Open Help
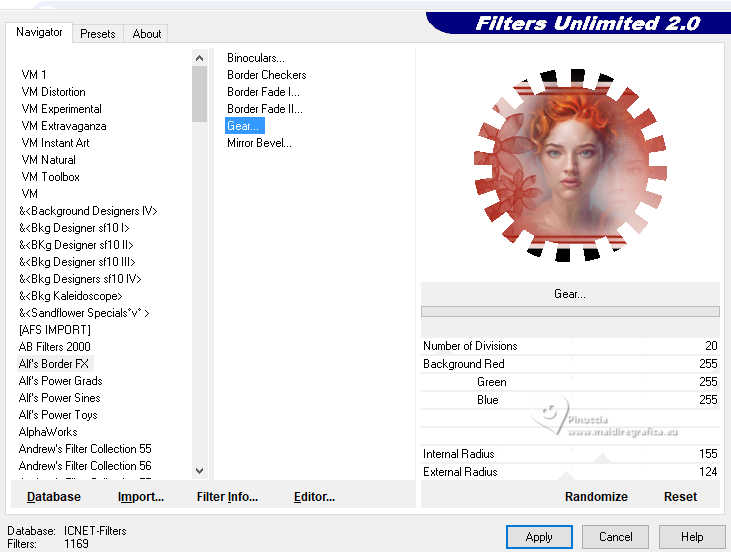 point(692,537)
